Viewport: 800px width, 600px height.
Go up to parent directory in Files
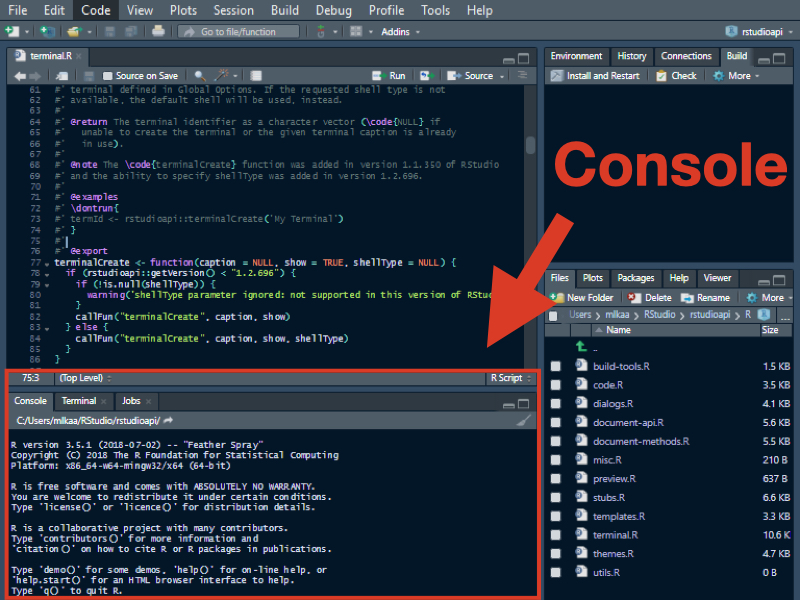(x=582, y=347)
